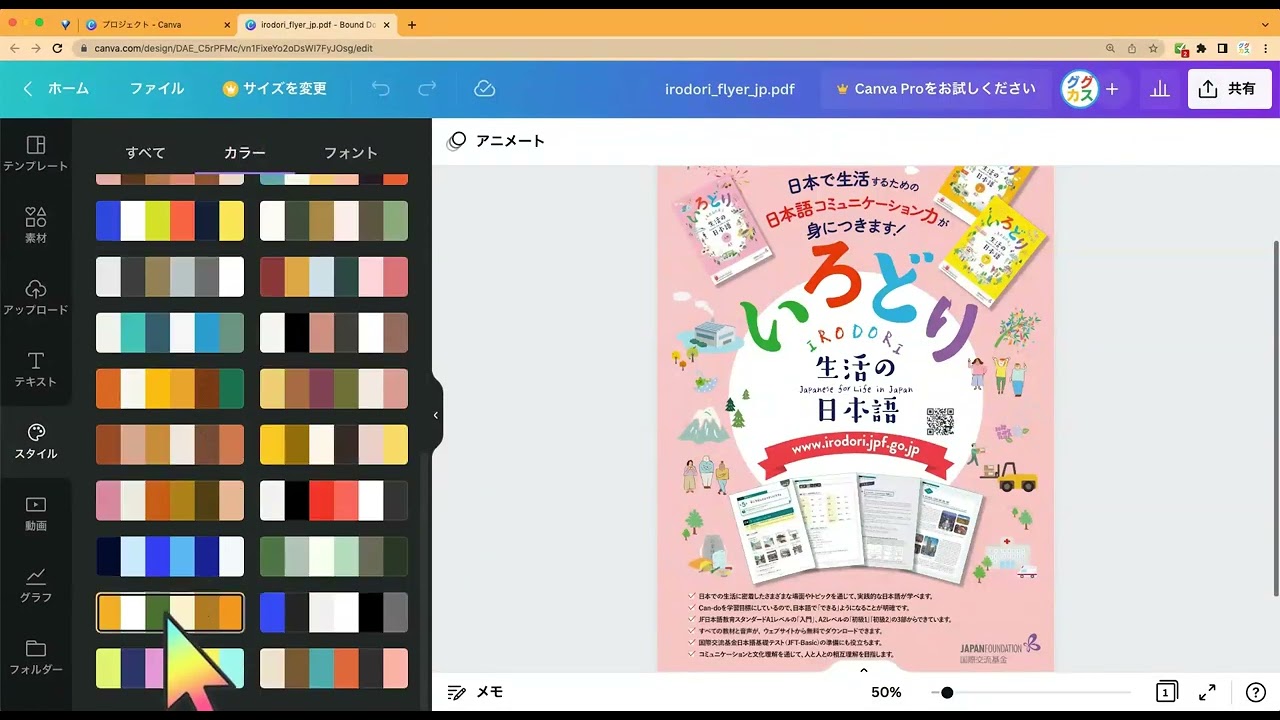1280x720 pixels.
Task: Collapse the side panel with arrow handle
Action: click(436, 415)
